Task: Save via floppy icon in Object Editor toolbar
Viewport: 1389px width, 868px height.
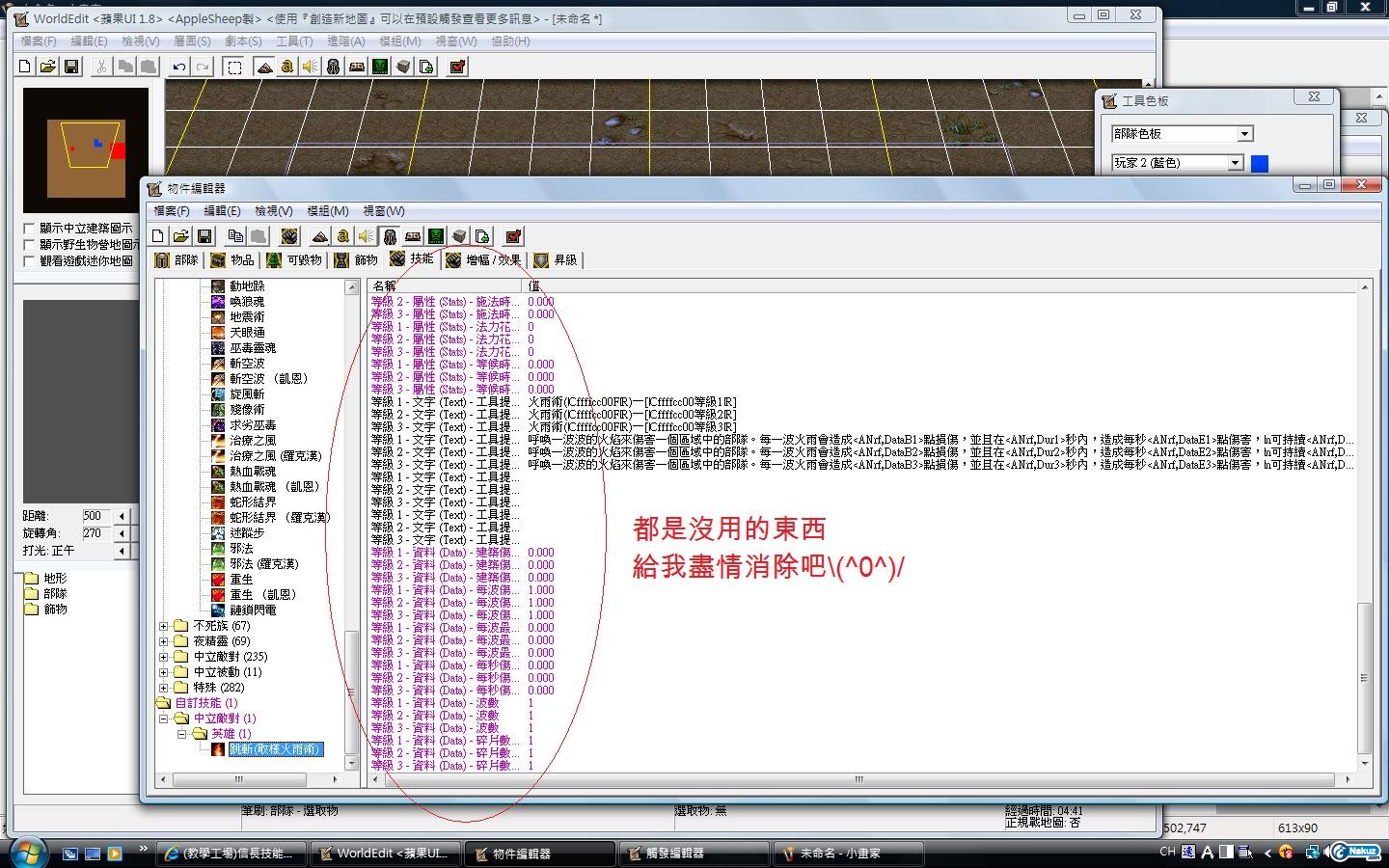Action: [x=204, y=236]
